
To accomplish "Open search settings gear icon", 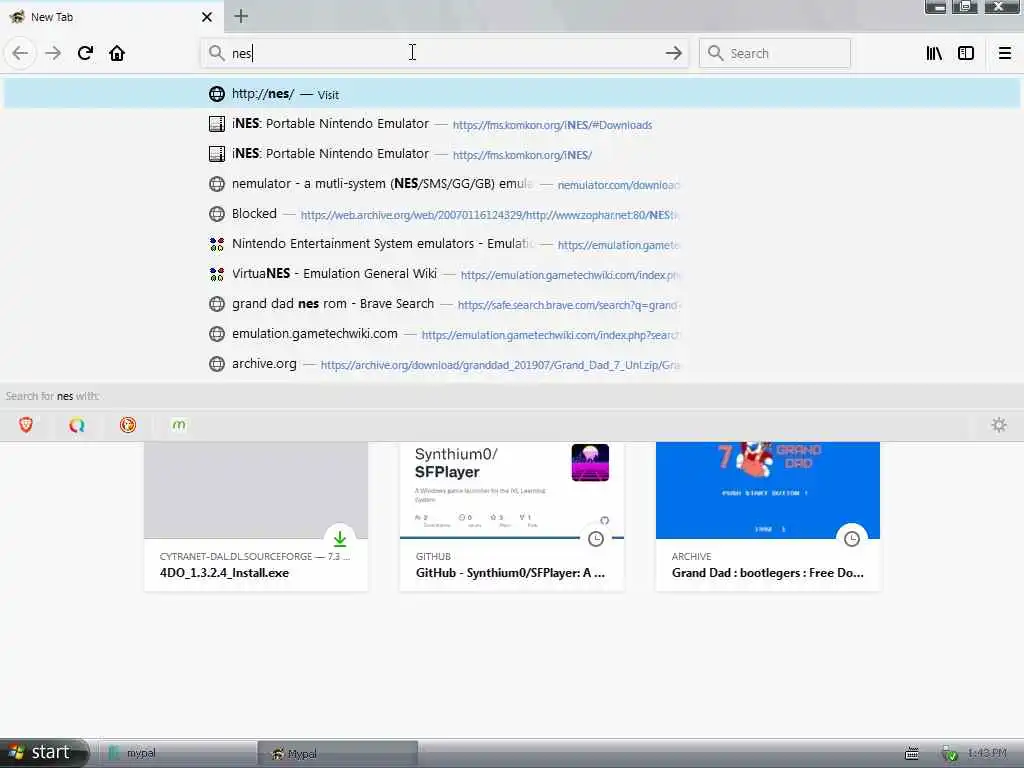I will (x=999, y=425).
